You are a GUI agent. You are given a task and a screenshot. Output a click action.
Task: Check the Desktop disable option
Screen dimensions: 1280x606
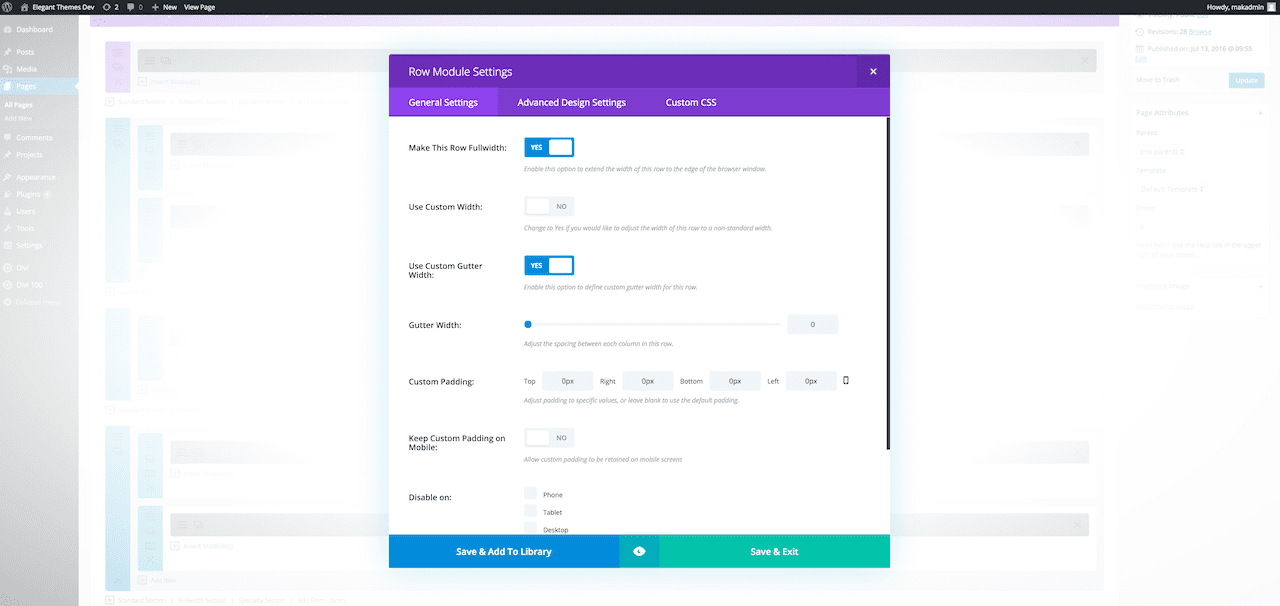(x=530, y=528)
